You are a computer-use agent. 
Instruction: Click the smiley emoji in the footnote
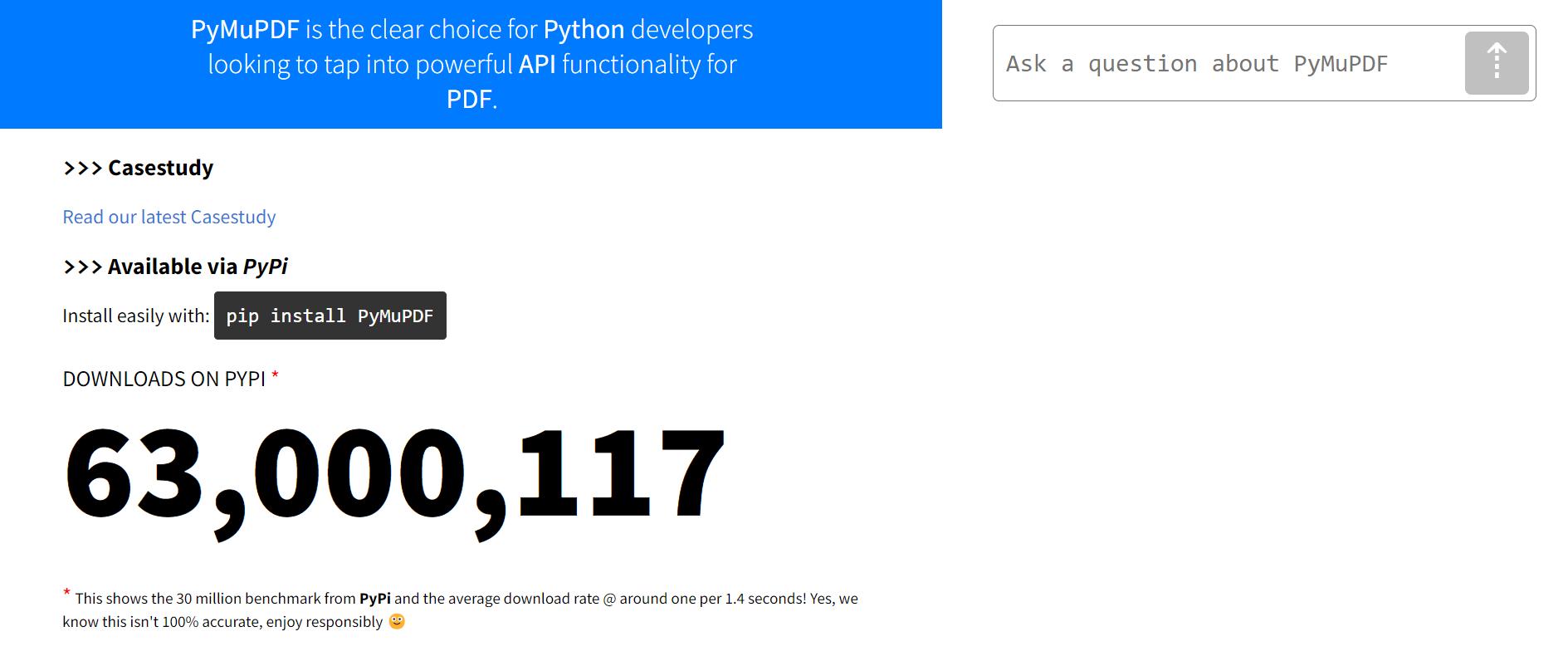[397, 621]
